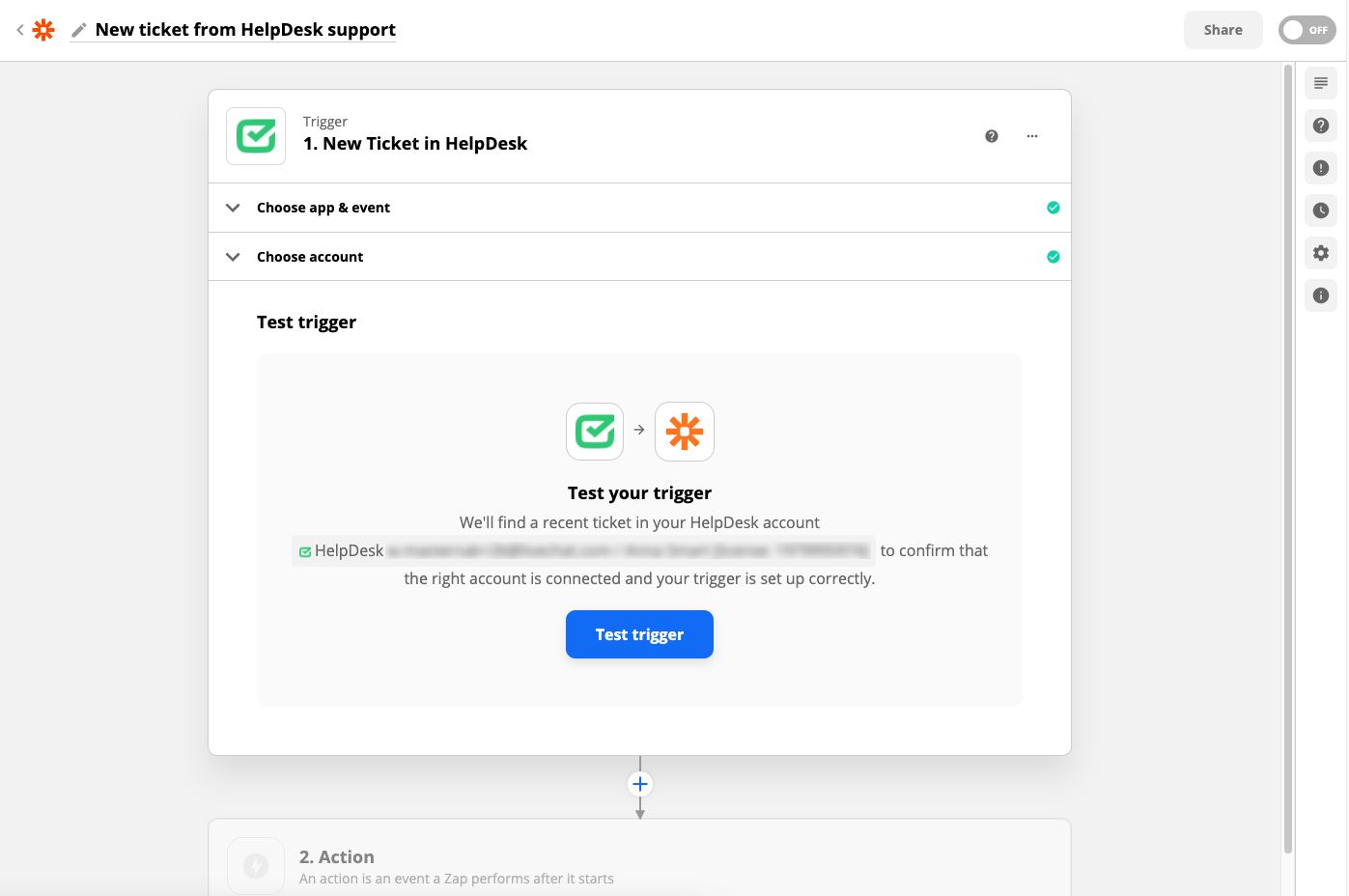Open the settings gear in right sidebar
The width and height of the screenshot is (1349, 896).
click(1320, 253)
